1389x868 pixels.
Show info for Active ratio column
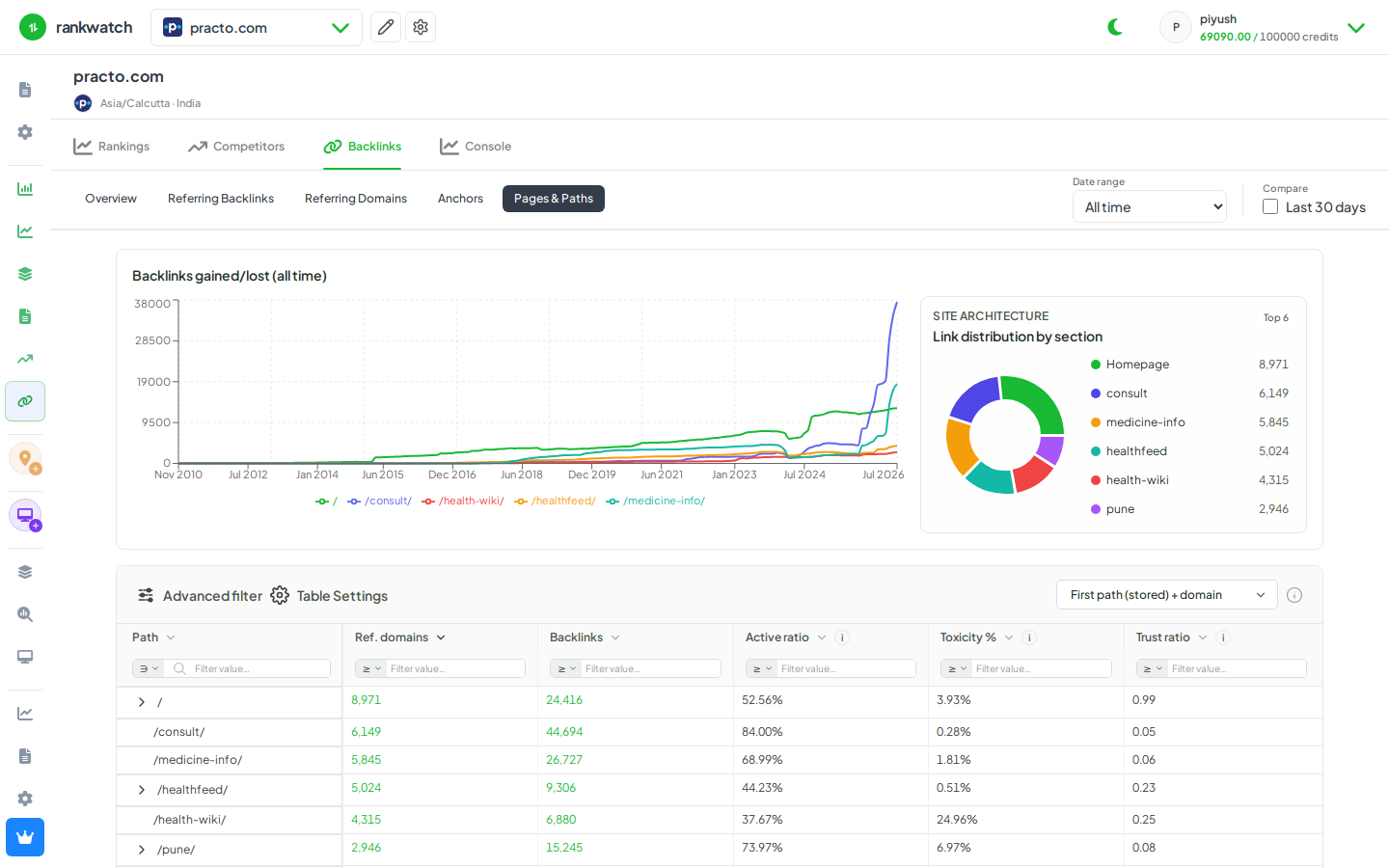(842, 637)
